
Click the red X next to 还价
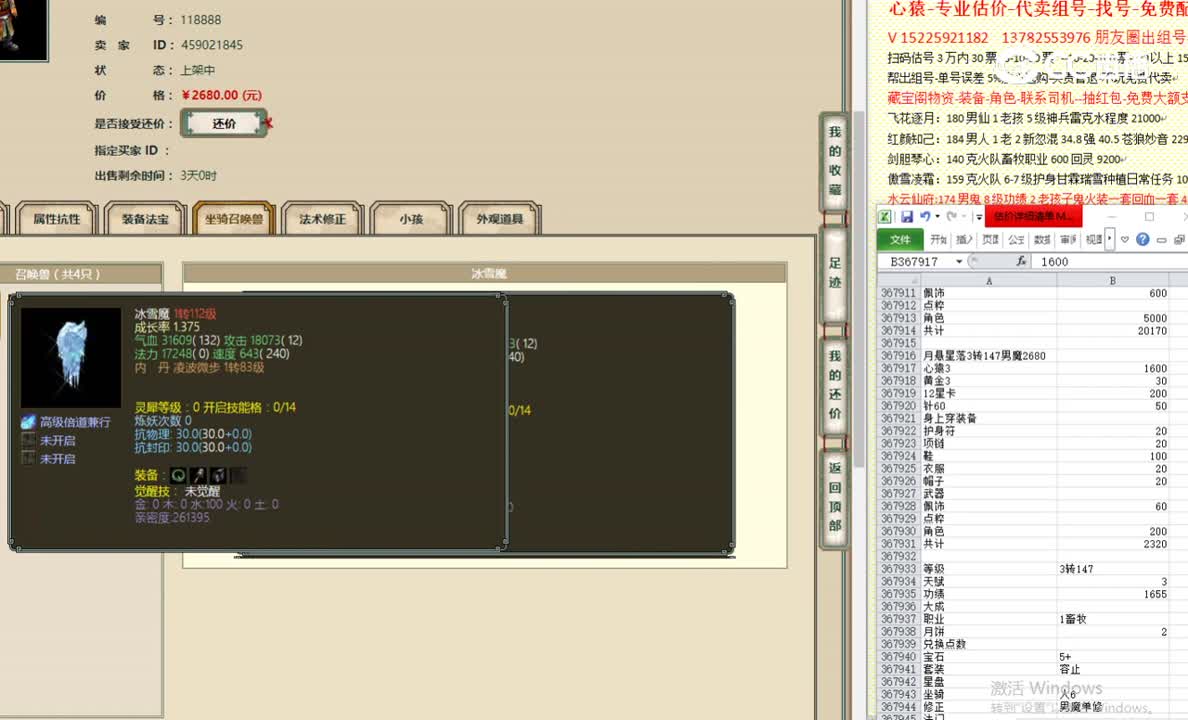[268, 123]
